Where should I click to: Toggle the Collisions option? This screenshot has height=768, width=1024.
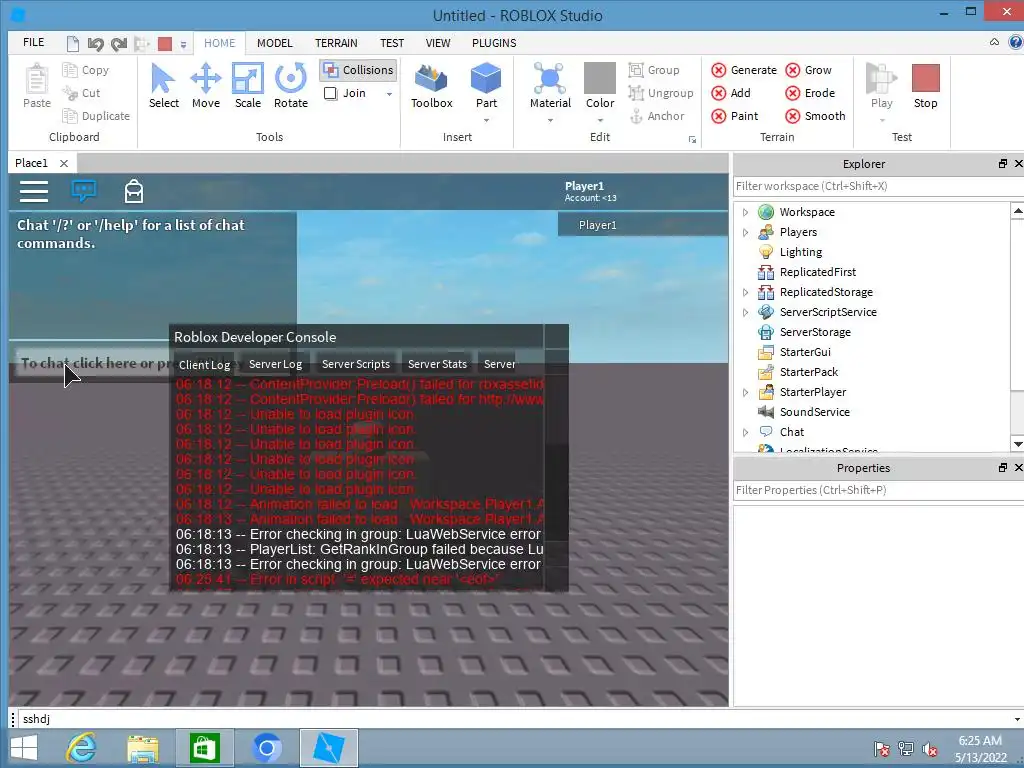(x=359, y=70)
